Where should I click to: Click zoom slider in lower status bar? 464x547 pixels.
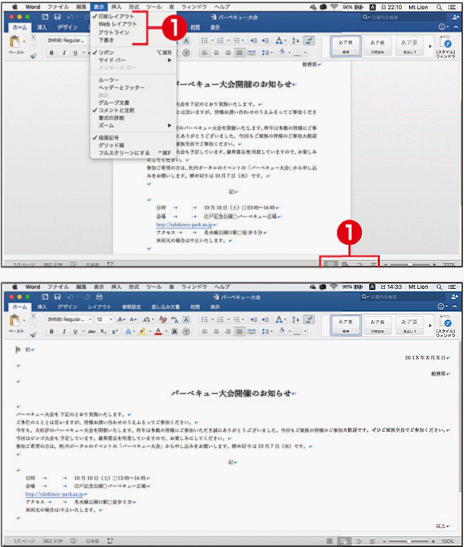point(409,541)
